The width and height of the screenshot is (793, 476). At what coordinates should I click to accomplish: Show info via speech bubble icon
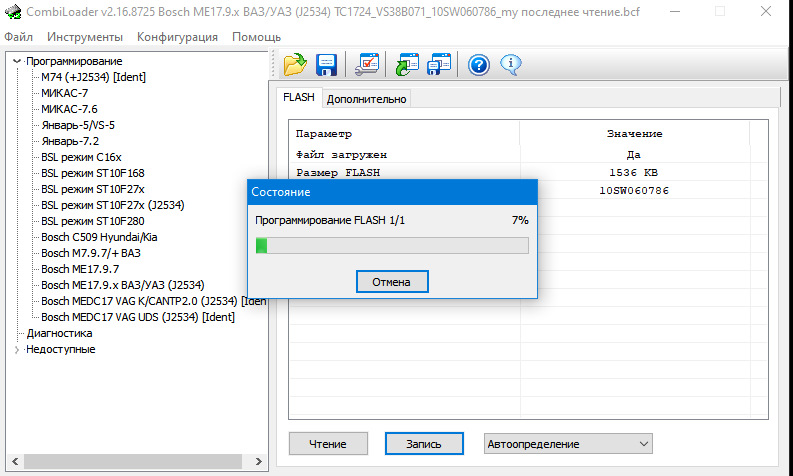coord(511,64)
